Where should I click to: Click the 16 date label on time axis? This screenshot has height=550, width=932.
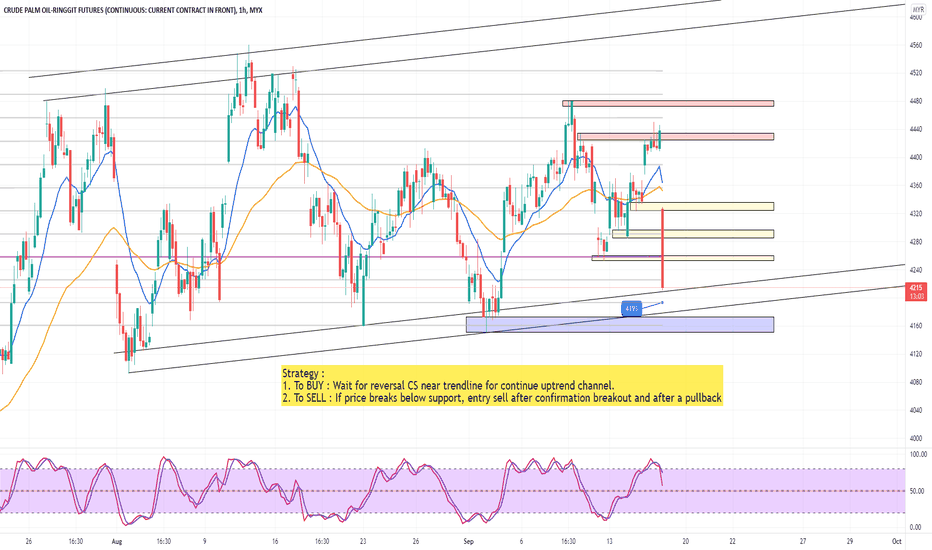pos(275,542)
